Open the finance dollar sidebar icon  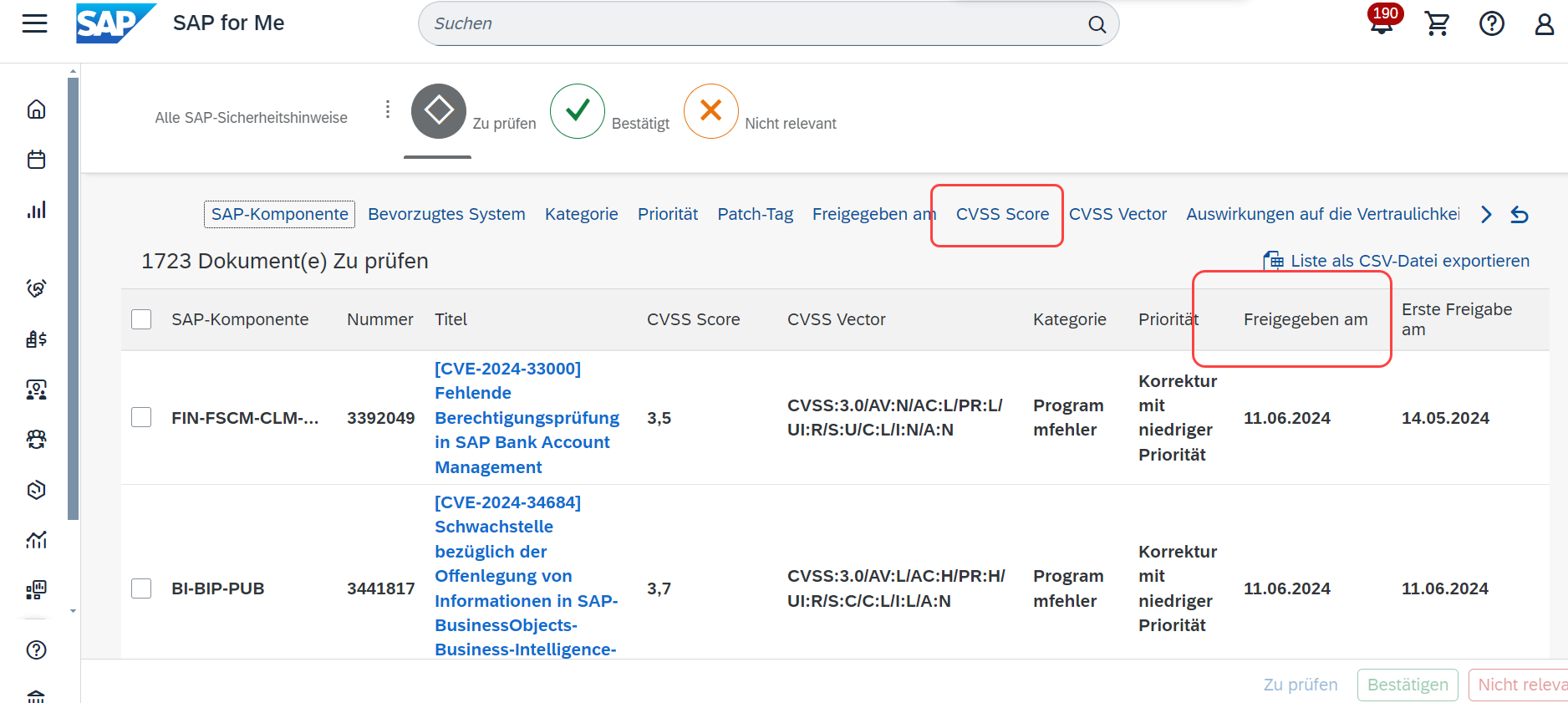(36, 339)
